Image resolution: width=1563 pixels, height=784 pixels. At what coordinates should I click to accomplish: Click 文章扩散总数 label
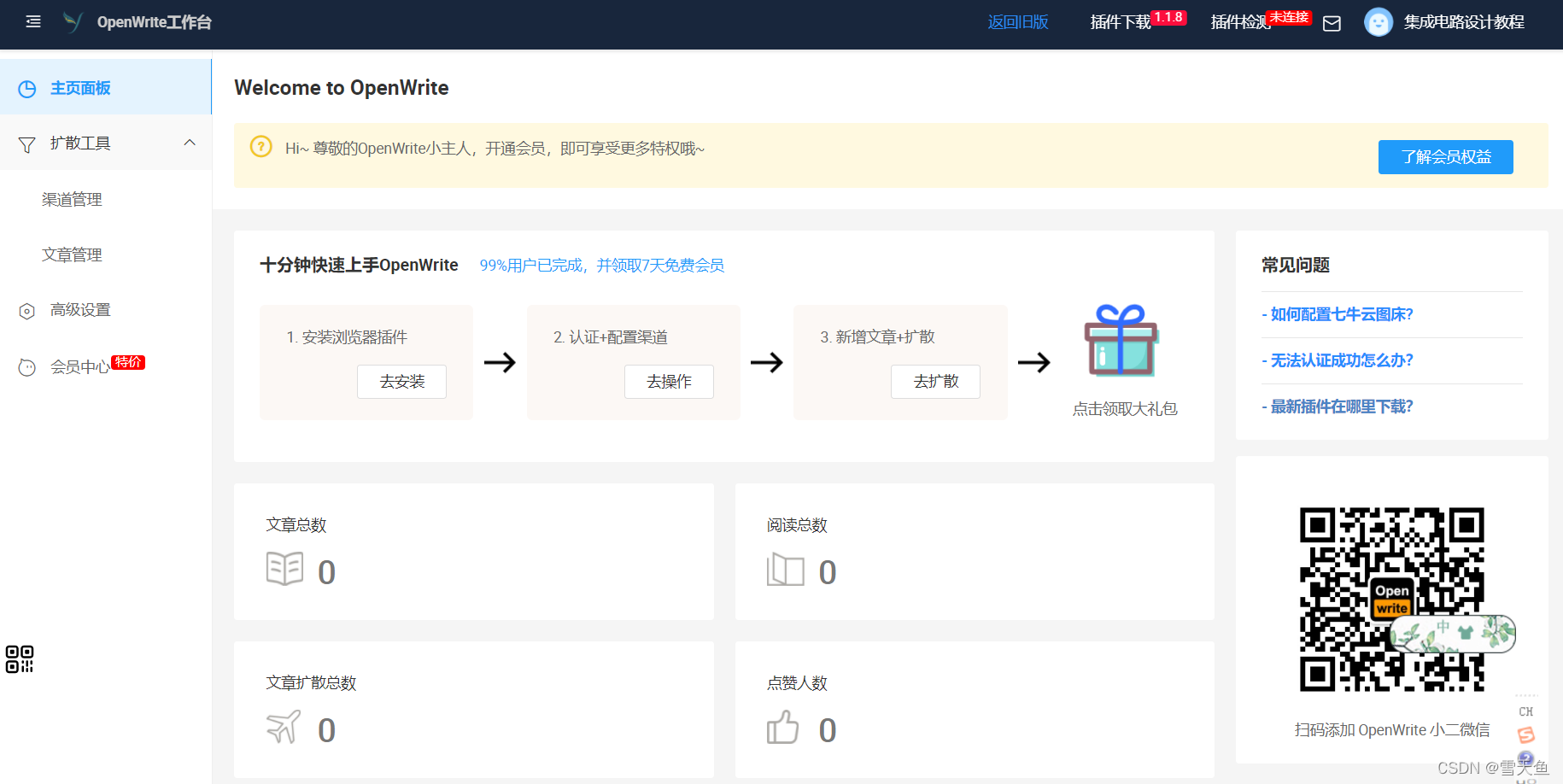tap(311, 683)
